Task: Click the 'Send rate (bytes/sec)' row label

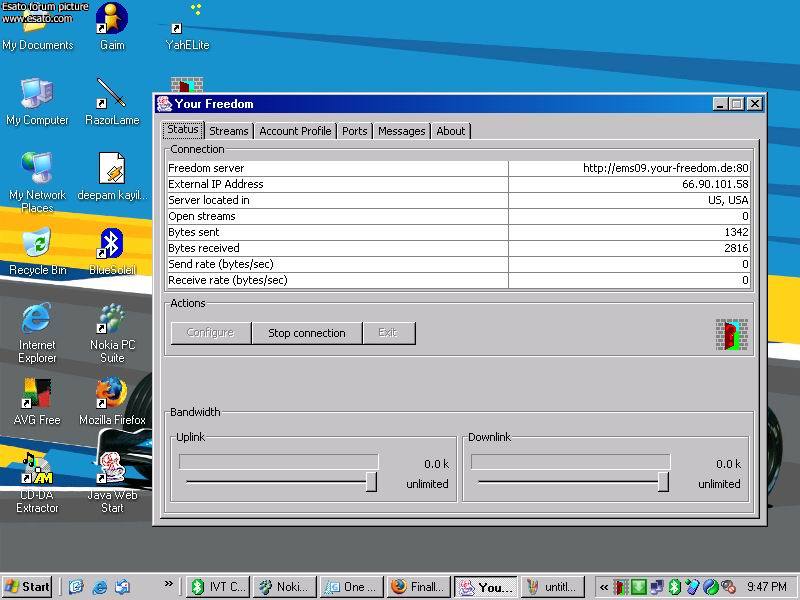Action: click(x=221, y=264)
